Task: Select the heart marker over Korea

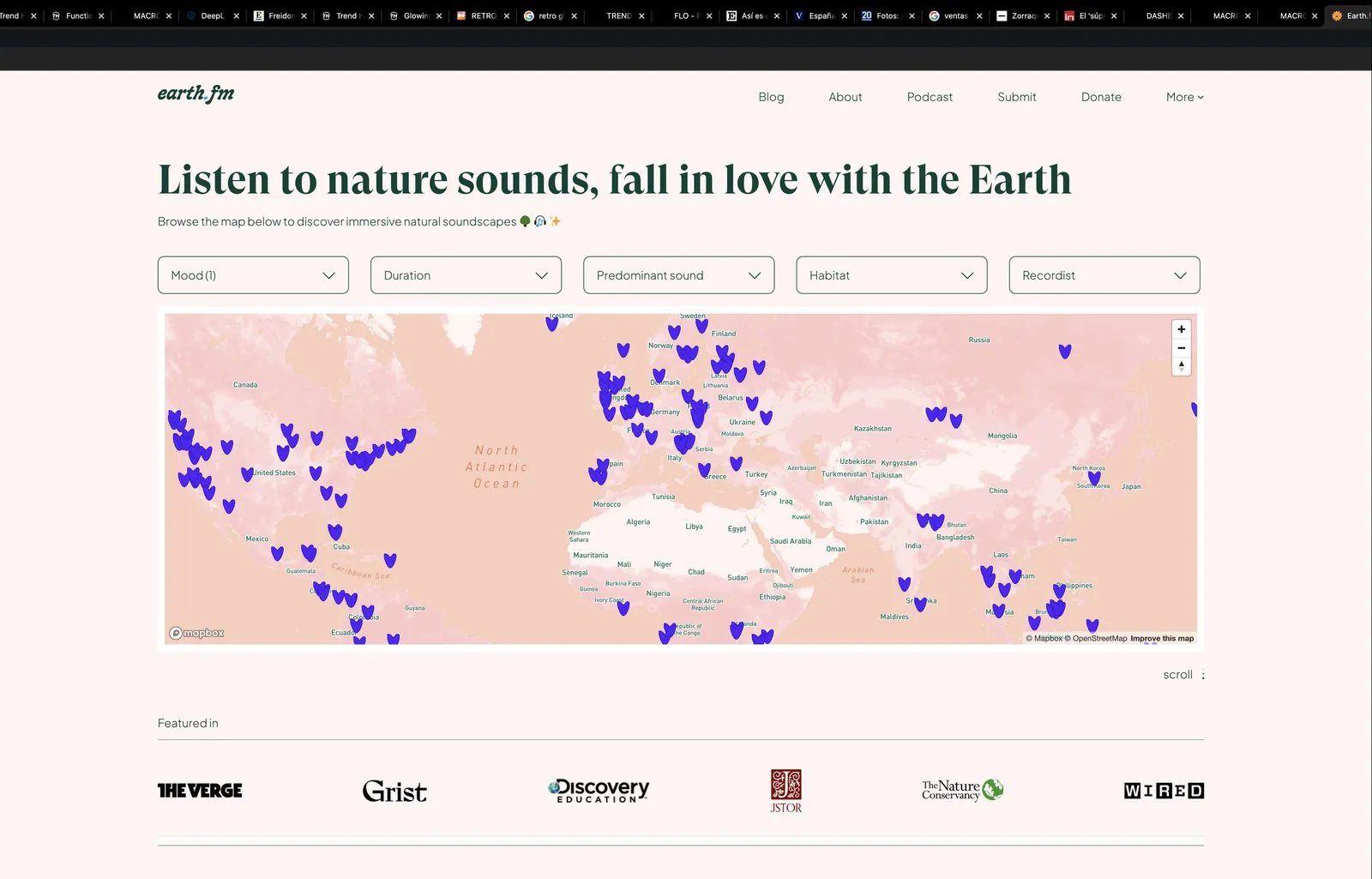Action: pos(1093,479)
